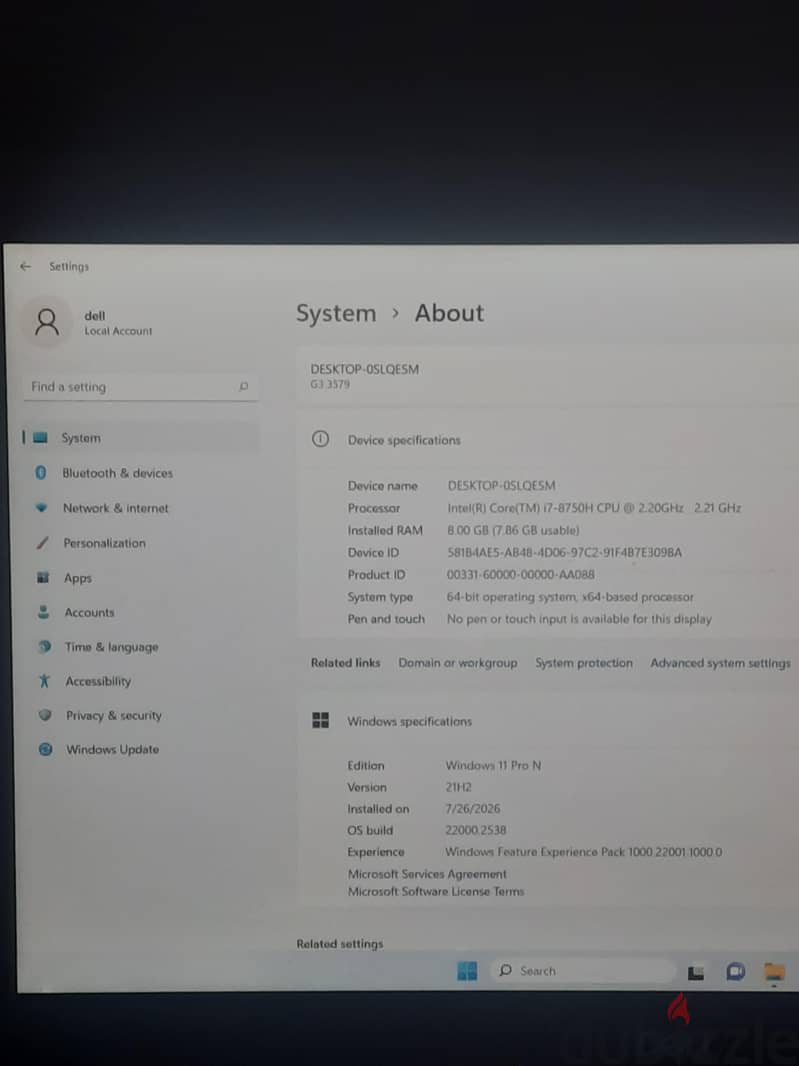Click the info icon beside Device specifications
The height and width of the screenshot is (1066, 799).
[x=320, y=439]
